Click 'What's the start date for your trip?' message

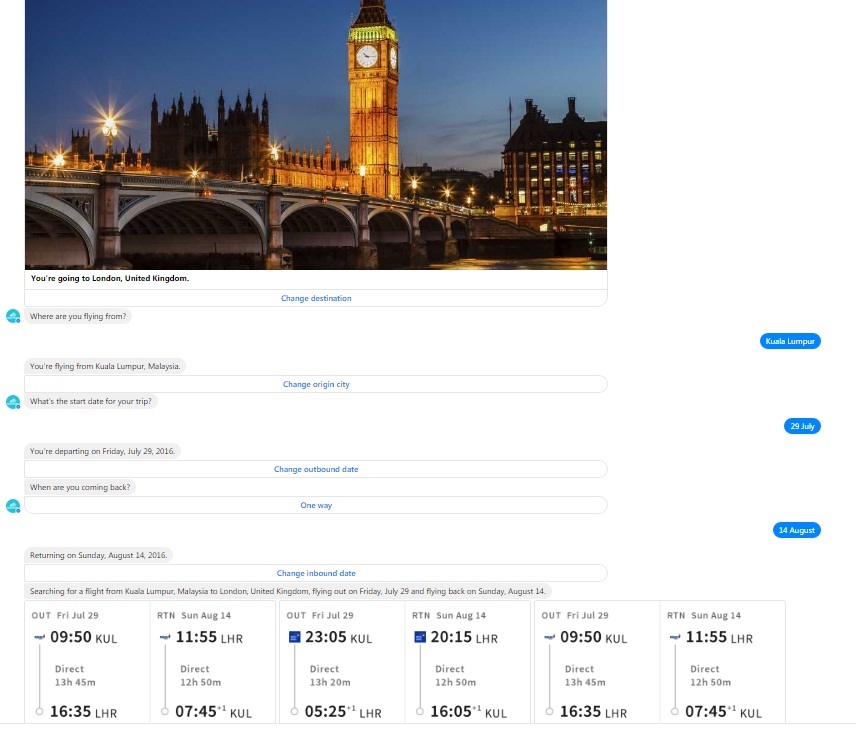click(x=91, y=401)
